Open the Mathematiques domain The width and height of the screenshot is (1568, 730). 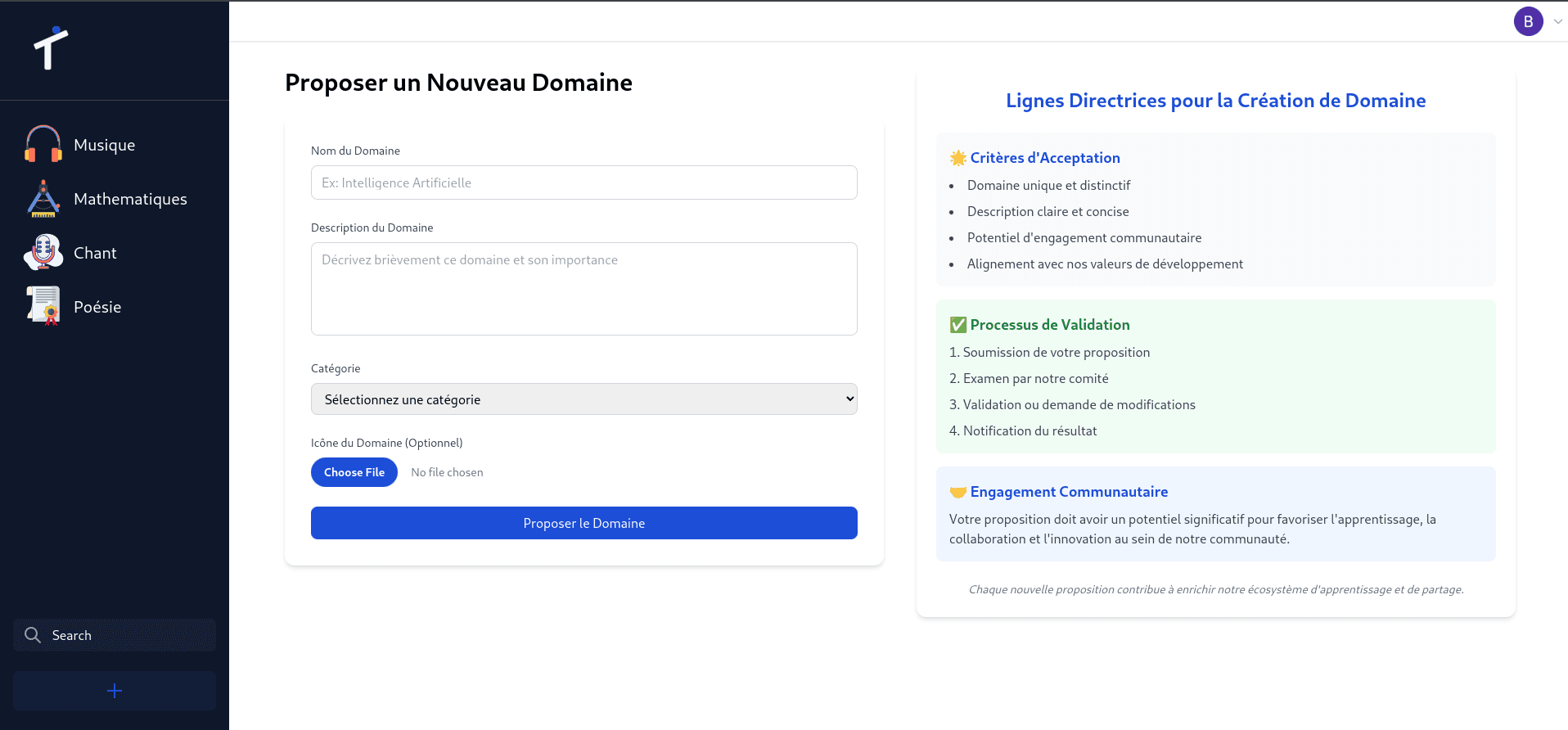click(130, 199)
